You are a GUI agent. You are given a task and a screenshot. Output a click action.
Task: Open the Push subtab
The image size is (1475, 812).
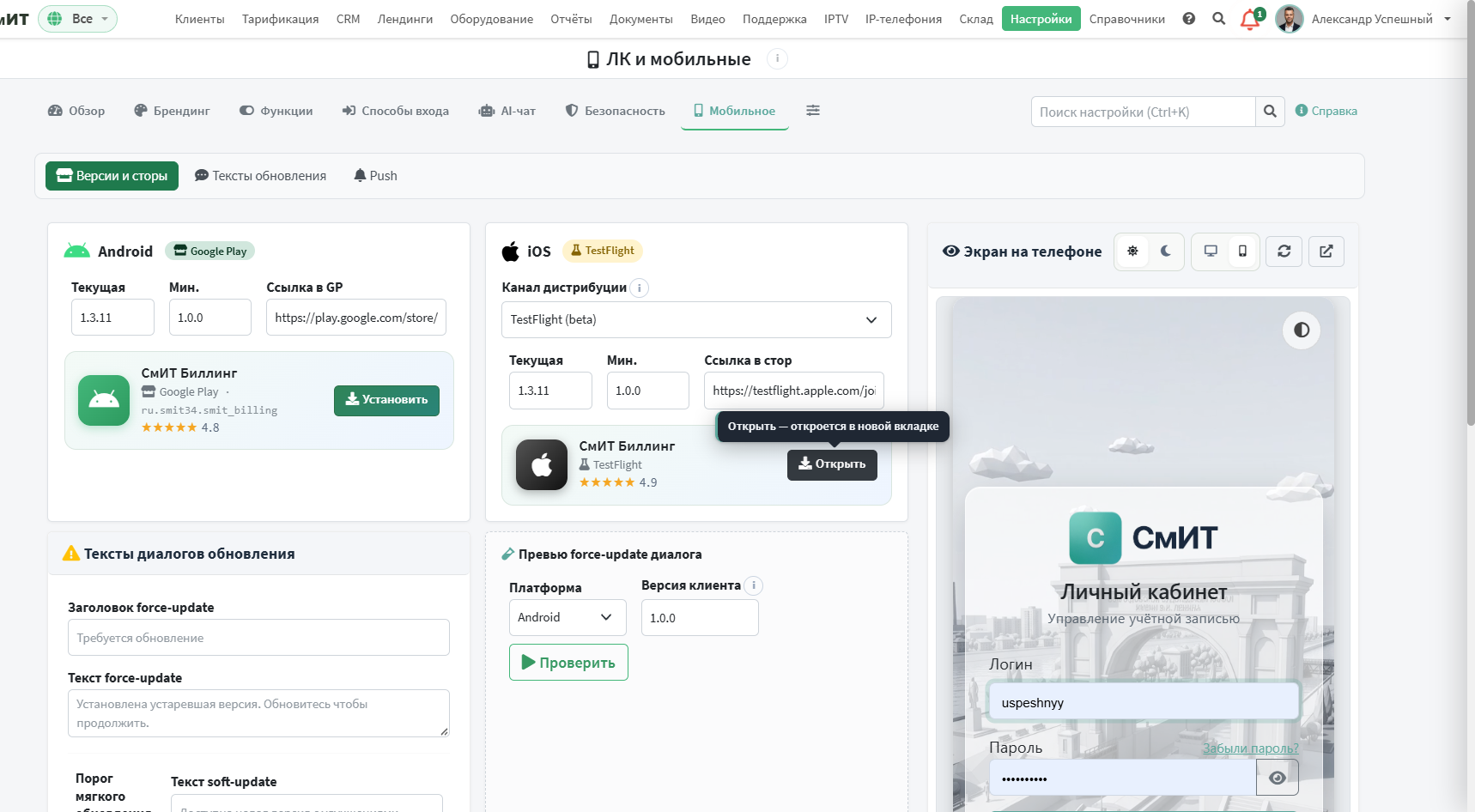coord(375,176)
